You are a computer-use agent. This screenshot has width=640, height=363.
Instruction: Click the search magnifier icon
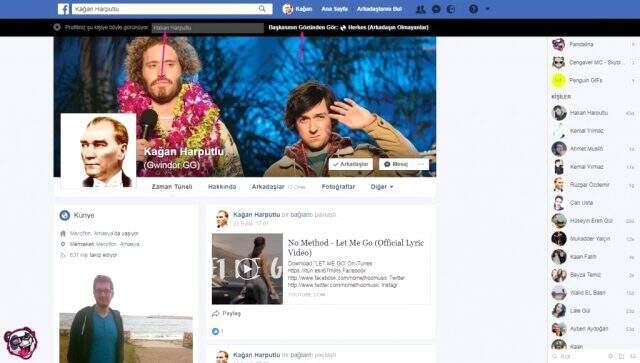(262, 9)
